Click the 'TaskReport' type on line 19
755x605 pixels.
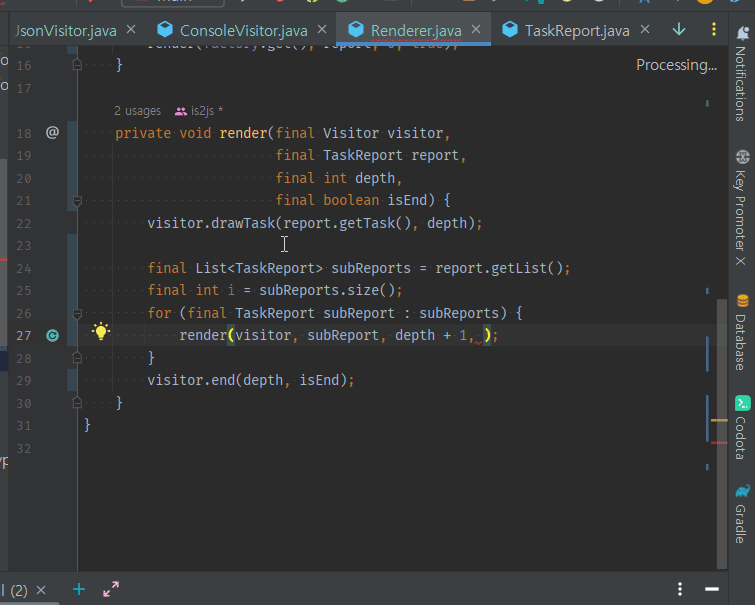pyautogui.click(x=363, y=155)
